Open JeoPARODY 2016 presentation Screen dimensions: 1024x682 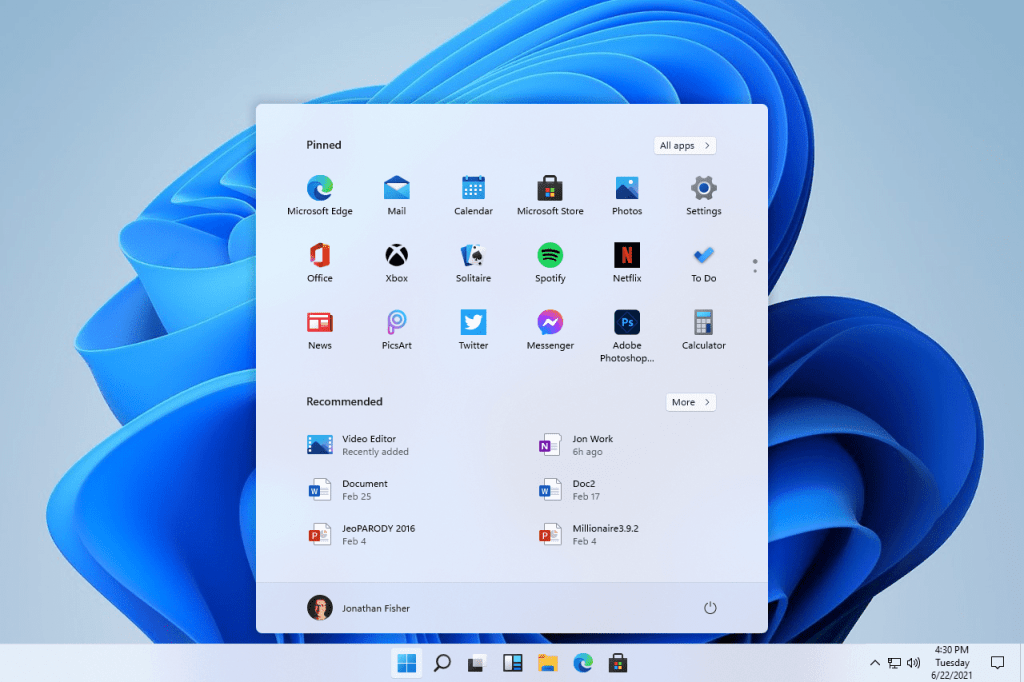pos(377,534)
